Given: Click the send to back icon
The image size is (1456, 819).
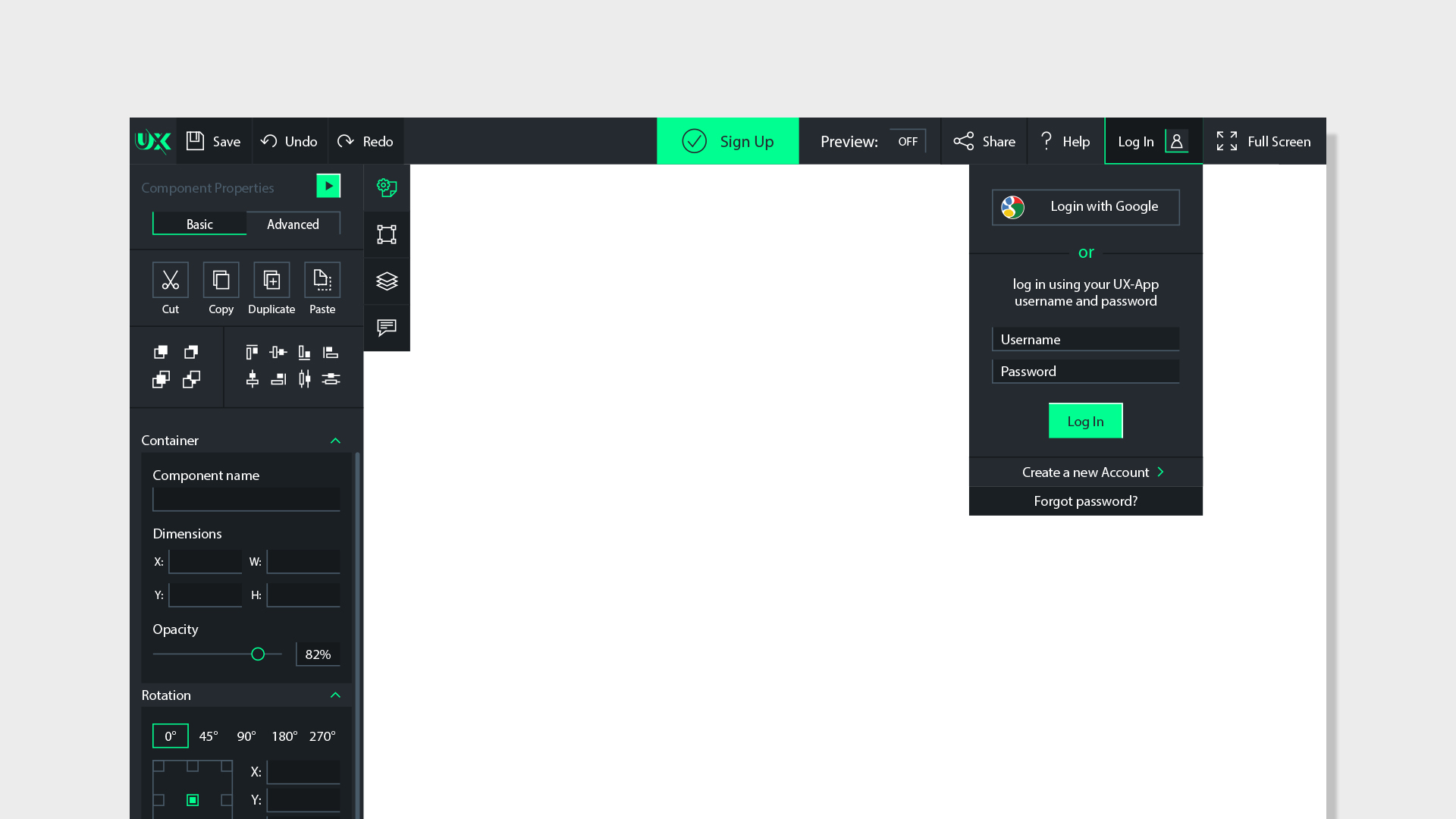Looking at the screenshot, I should 191,352.
